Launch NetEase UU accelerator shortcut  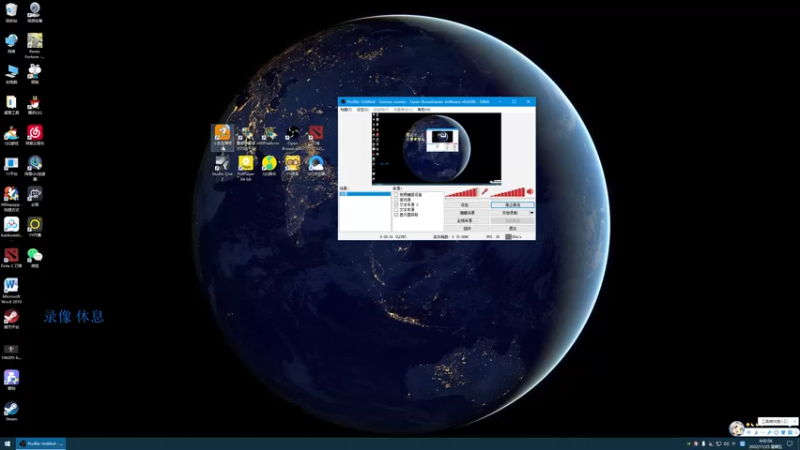tap(35, 168)
